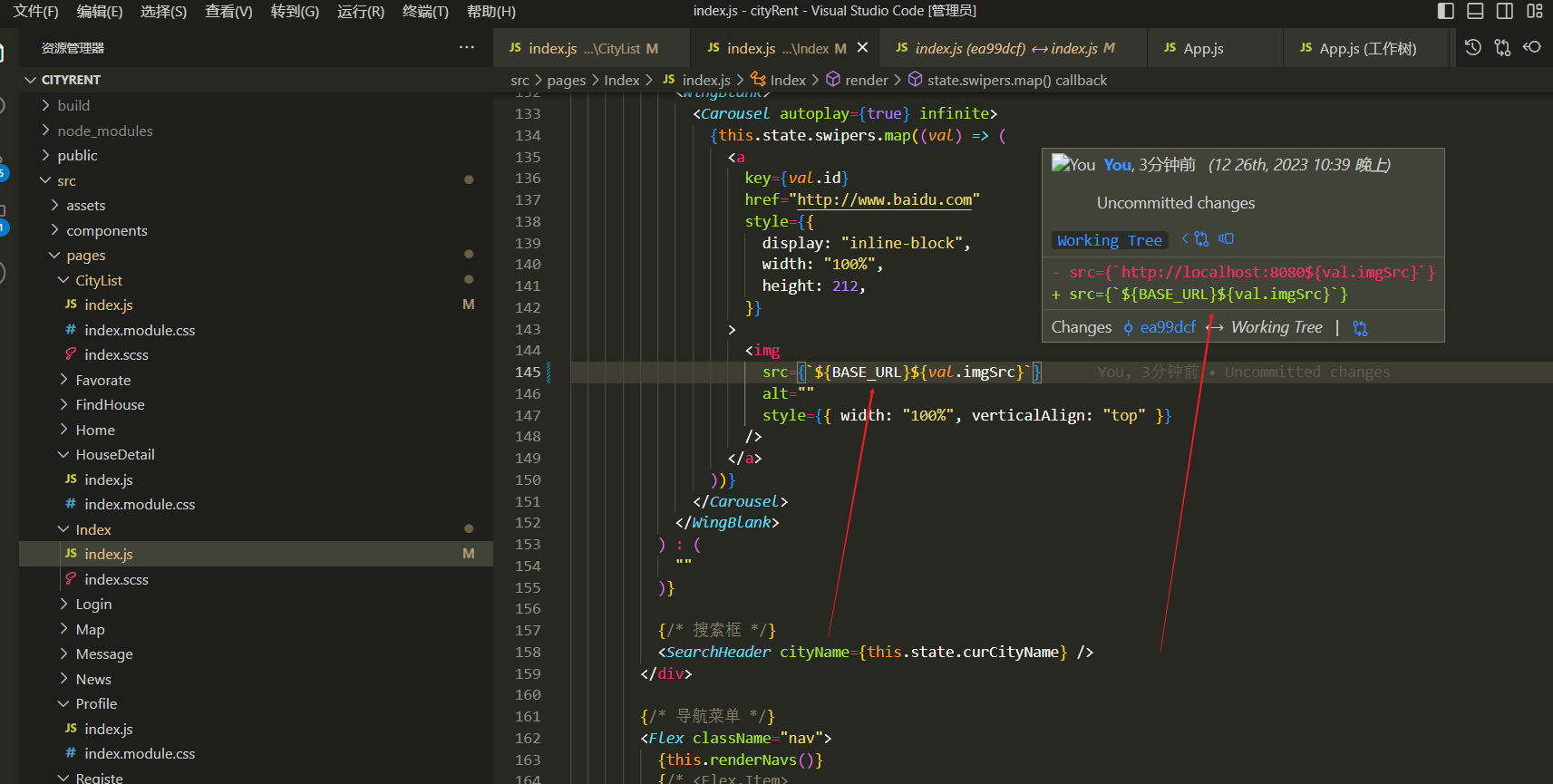Image resolution: width=1553 pixels, height=784 pixels.
Task: Click index.js in the breadcrumb
Action: (705, 80)
